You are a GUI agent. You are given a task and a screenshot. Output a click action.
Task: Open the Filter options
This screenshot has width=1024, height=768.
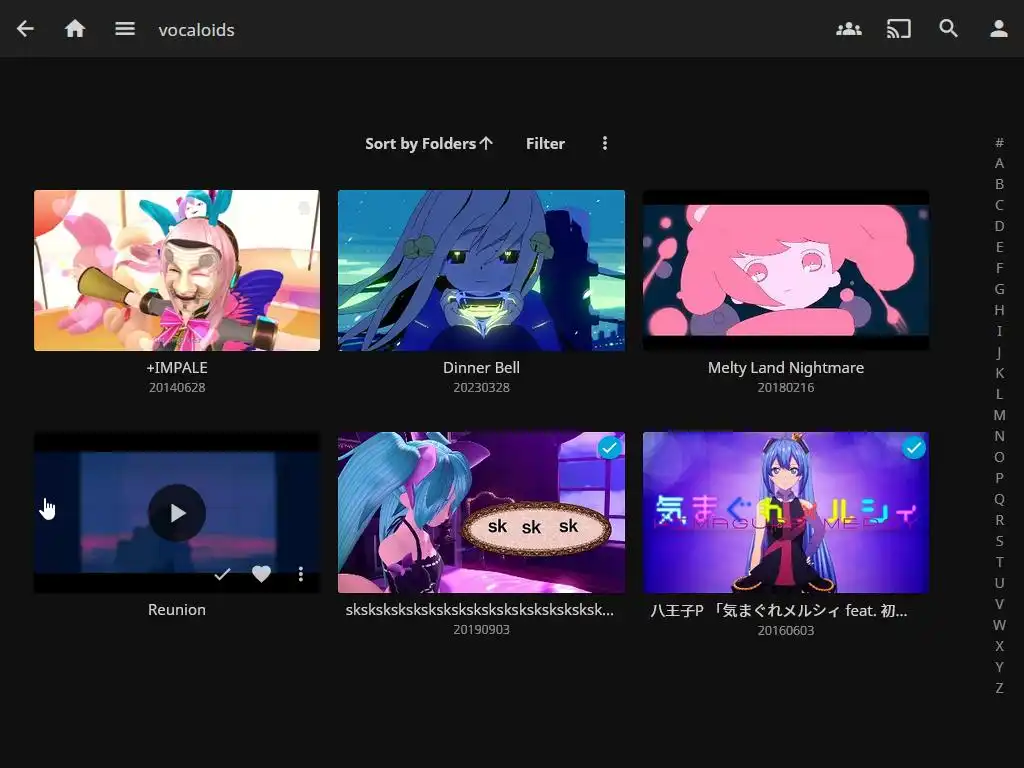(x=545, y=143)
